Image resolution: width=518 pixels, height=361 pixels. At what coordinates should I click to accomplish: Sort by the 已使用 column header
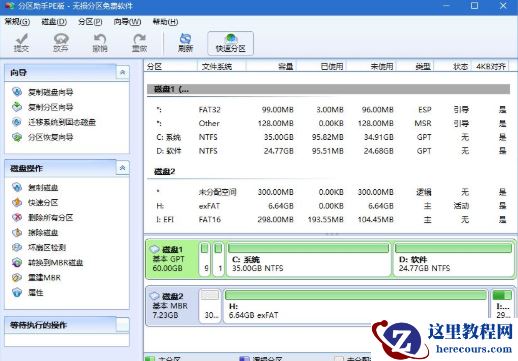(x=321, y=67)
